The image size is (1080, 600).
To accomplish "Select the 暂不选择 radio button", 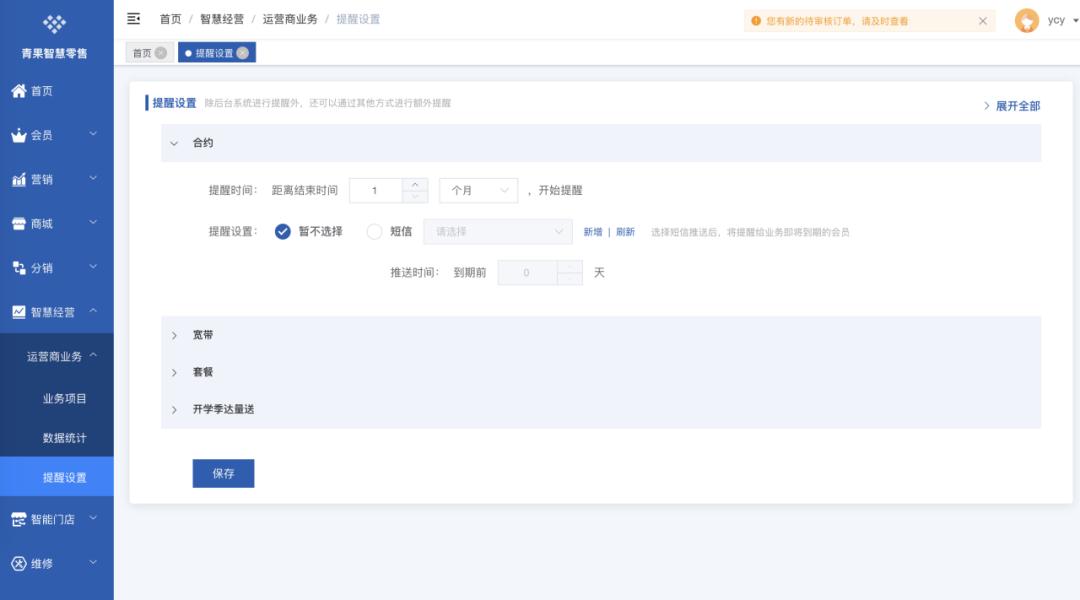I will tap(281, 231).
